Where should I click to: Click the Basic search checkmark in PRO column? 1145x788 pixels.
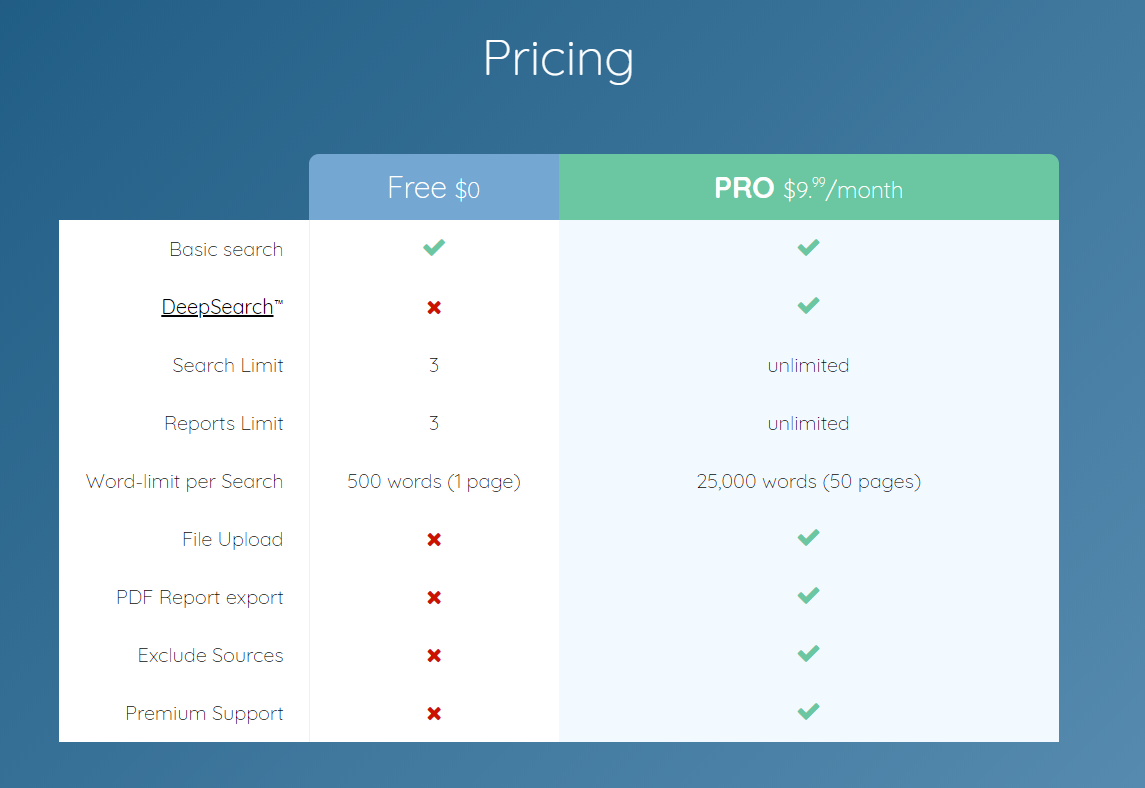coord(808,248)
